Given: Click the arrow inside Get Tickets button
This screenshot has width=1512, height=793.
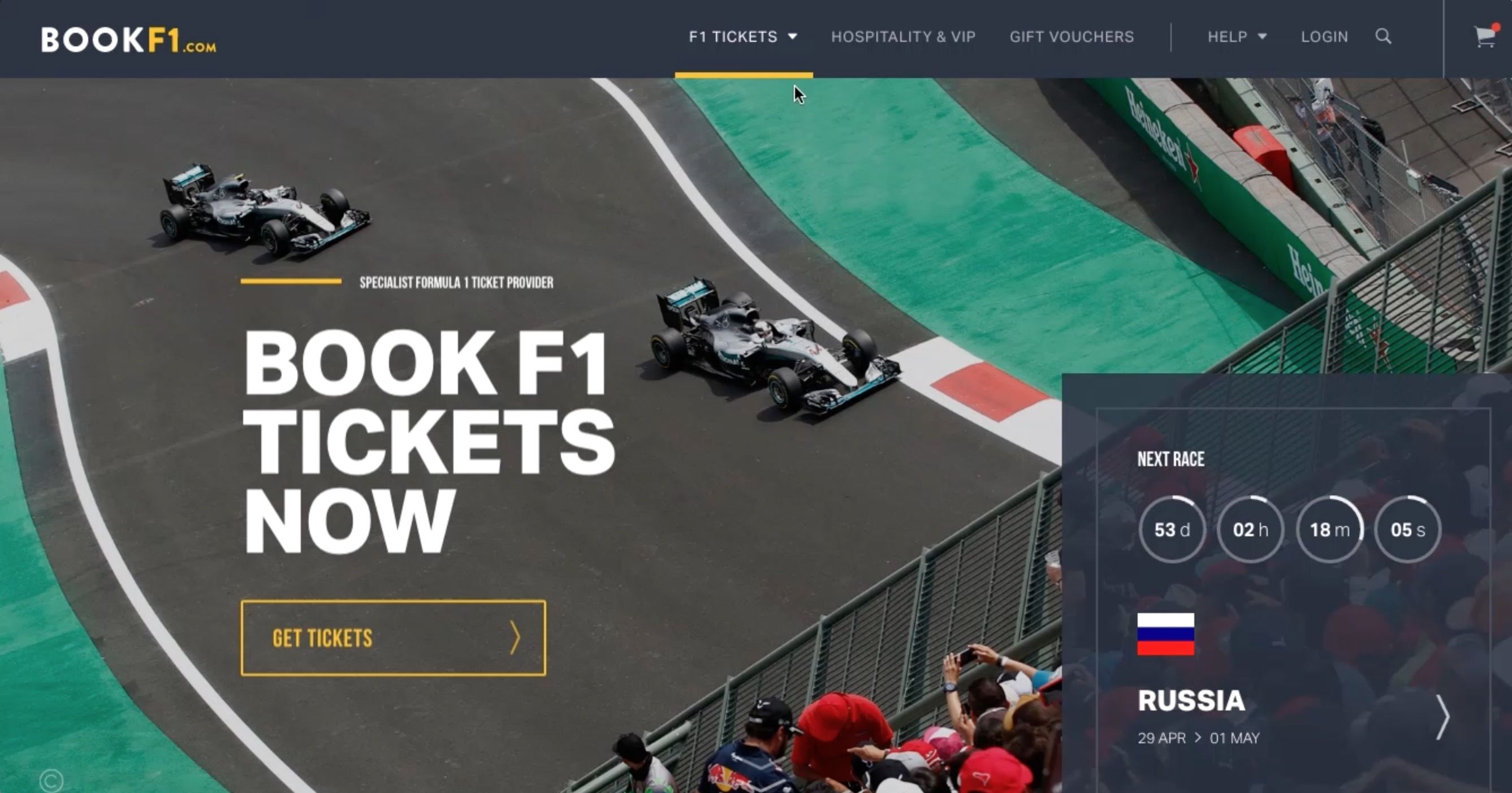Looking at the screenshot, I should [514, 637].
